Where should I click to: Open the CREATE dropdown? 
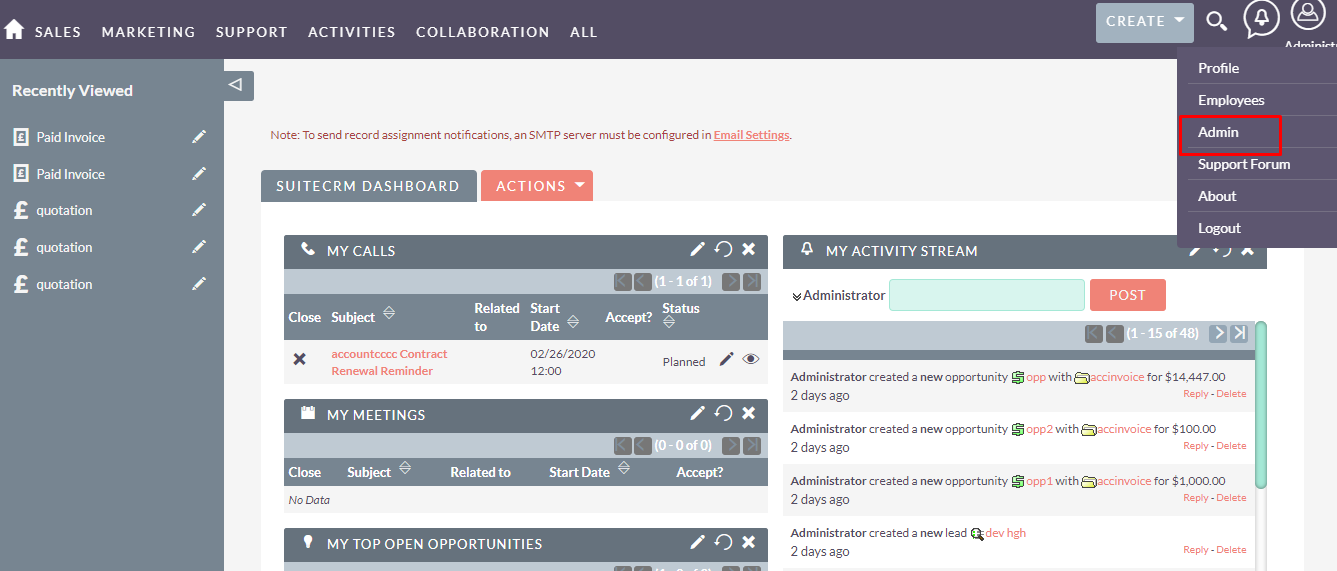click(x=1145, y=22)
